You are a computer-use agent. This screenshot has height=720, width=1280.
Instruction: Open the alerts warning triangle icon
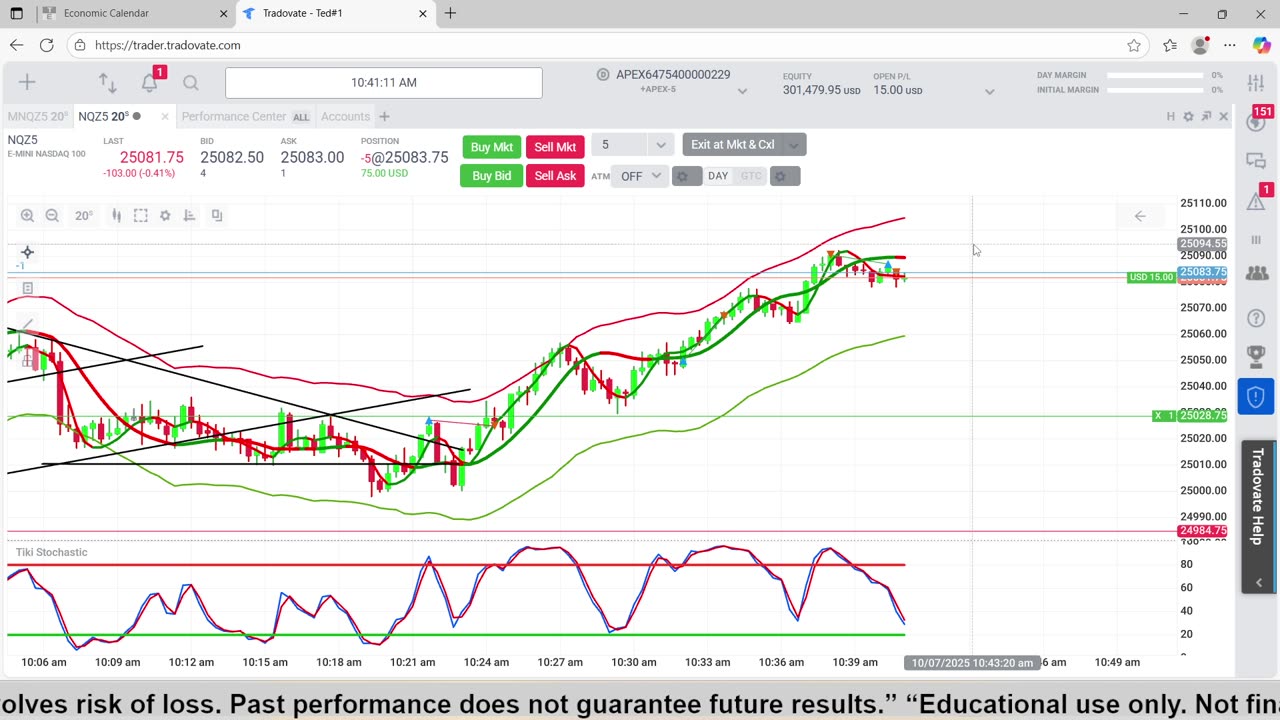click(x=1256, y=201)
